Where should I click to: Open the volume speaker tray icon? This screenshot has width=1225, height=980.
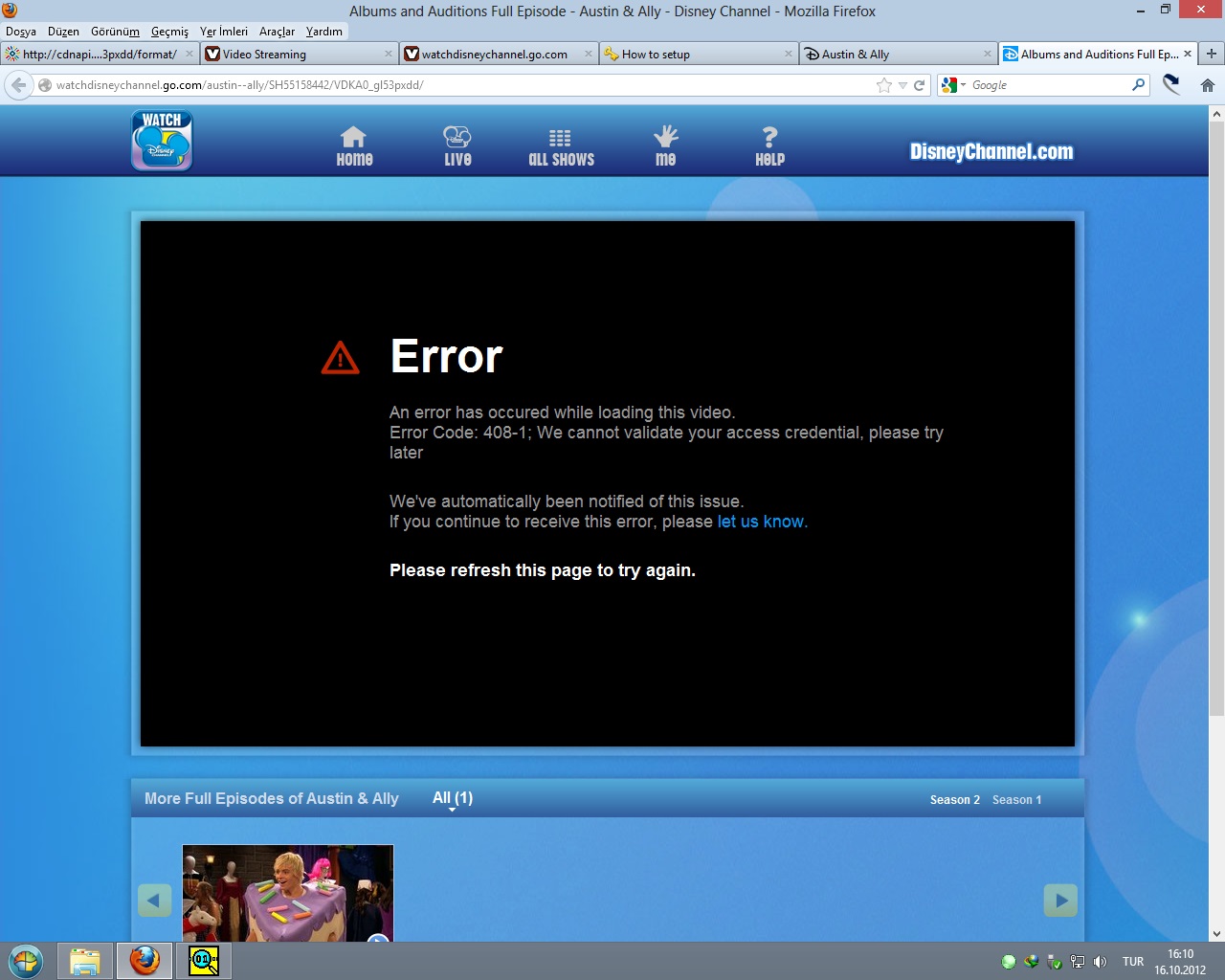point(1101,962)
